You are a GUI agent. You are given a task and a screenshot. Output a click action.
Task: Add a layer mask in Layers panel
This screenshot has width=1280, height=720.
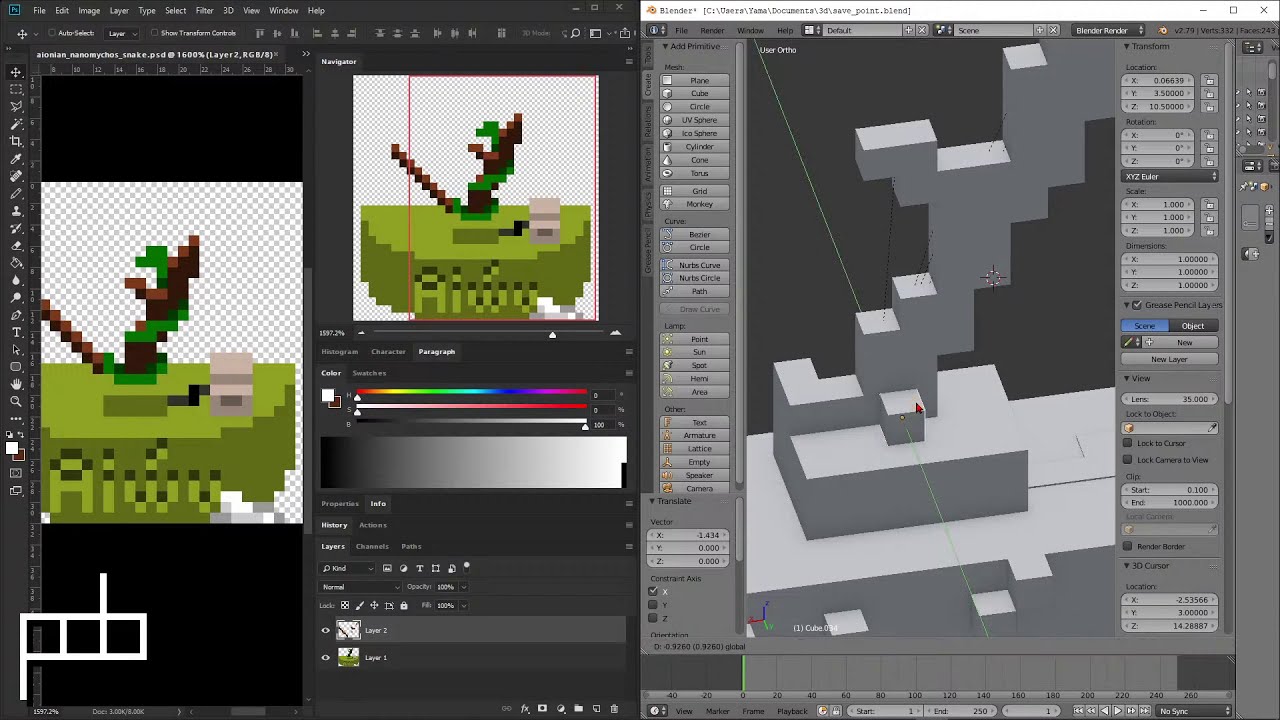click(x=543, y=709)
